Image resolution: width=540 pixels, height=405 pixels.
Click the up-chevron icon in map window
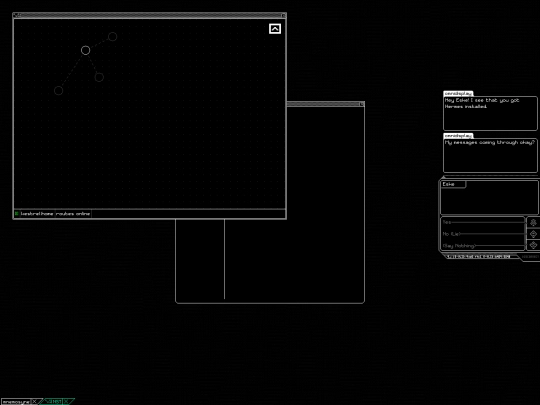(275, 29)
